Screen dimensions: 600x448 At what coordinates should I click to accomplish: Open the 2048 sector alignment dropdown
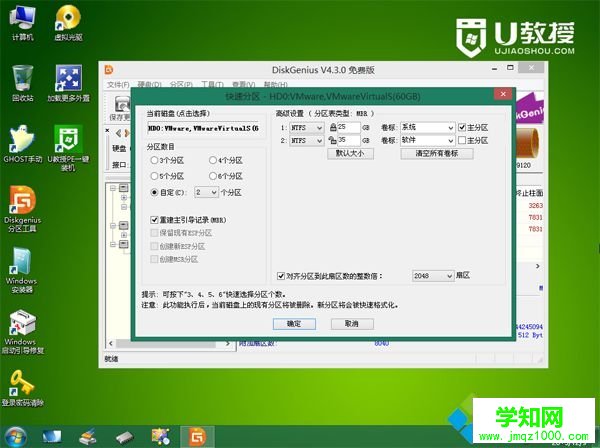pyautogui.click(x=433, y=276)
